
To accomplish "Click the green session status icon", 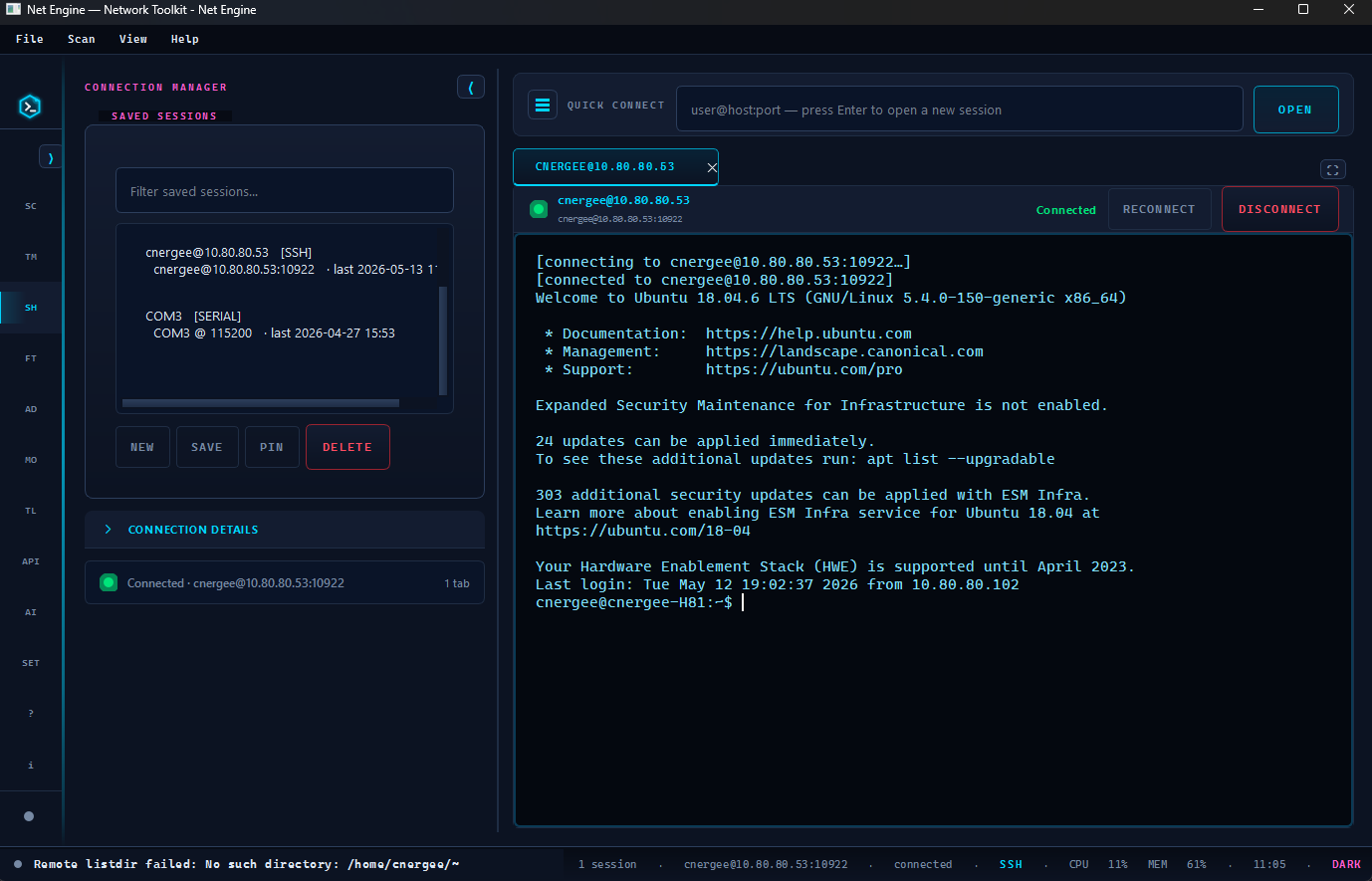I will pyautogui.click(x=539, y=209).
